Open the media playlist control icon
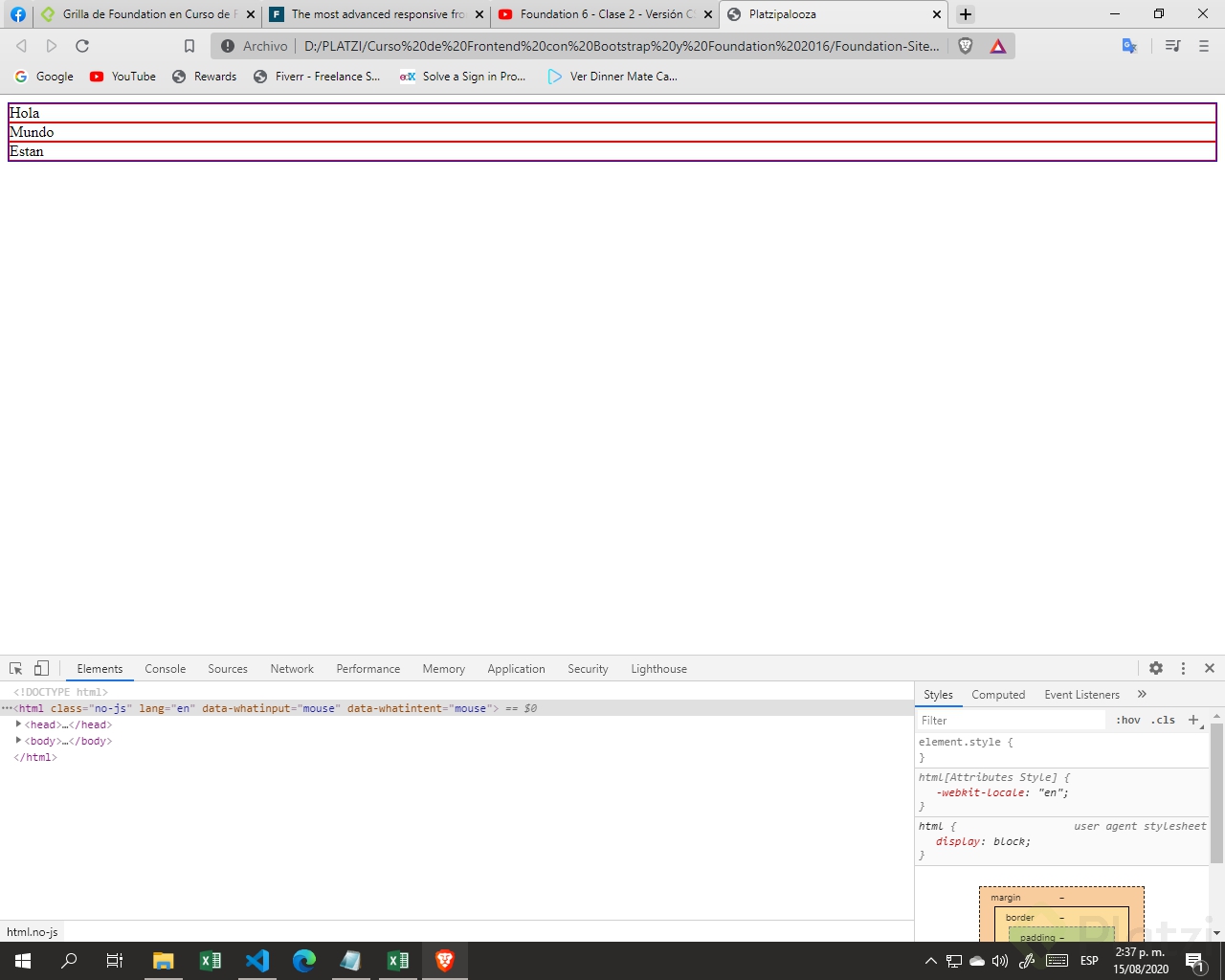 (x=1172, y=46)
